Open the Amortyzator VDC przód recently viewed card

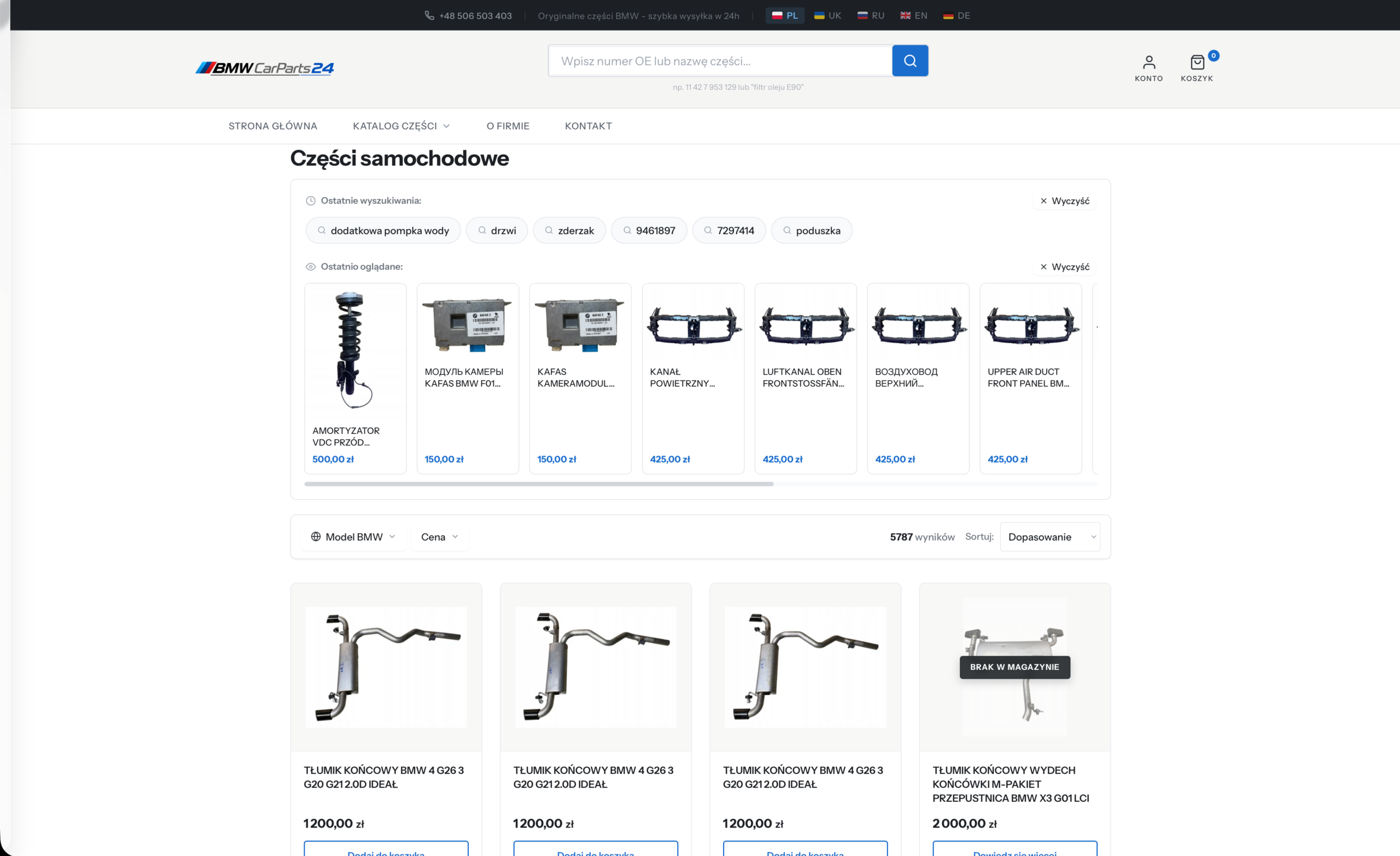click(x=355, y=378)
